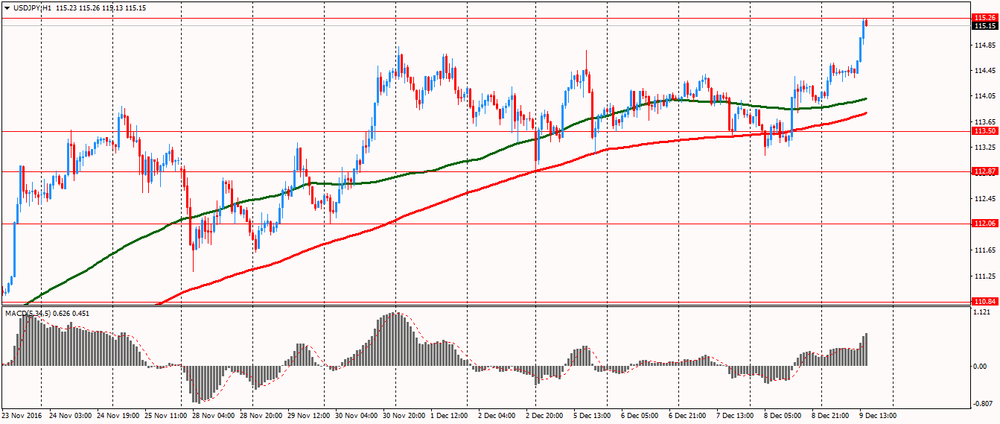Click the 111.25 value on price axis
This screenshot has height=424, width=1000.
pos(986,276)
